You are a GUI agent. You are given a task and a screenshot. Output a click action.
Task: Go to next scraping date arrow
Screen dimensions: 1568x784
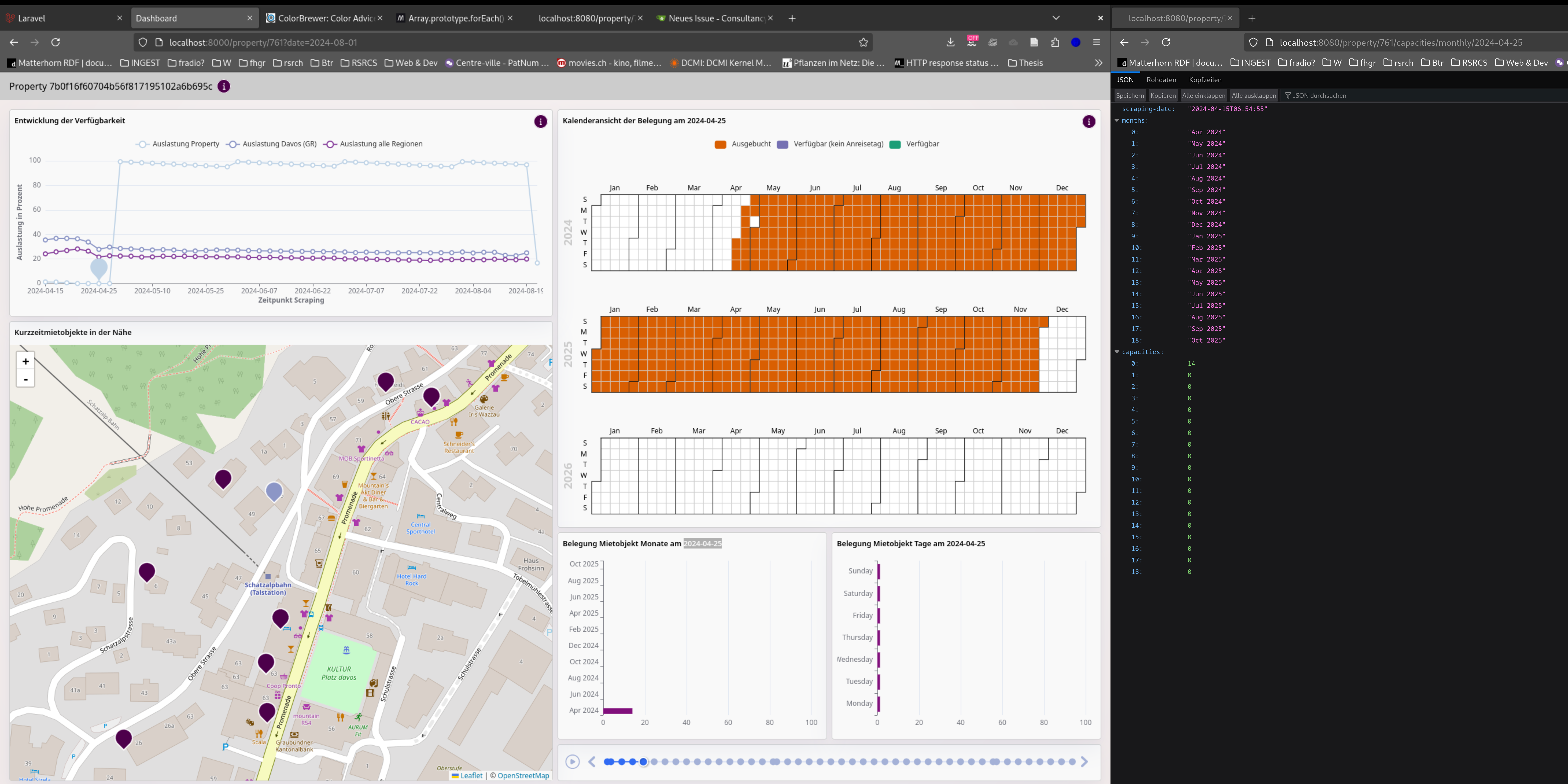1084,761
